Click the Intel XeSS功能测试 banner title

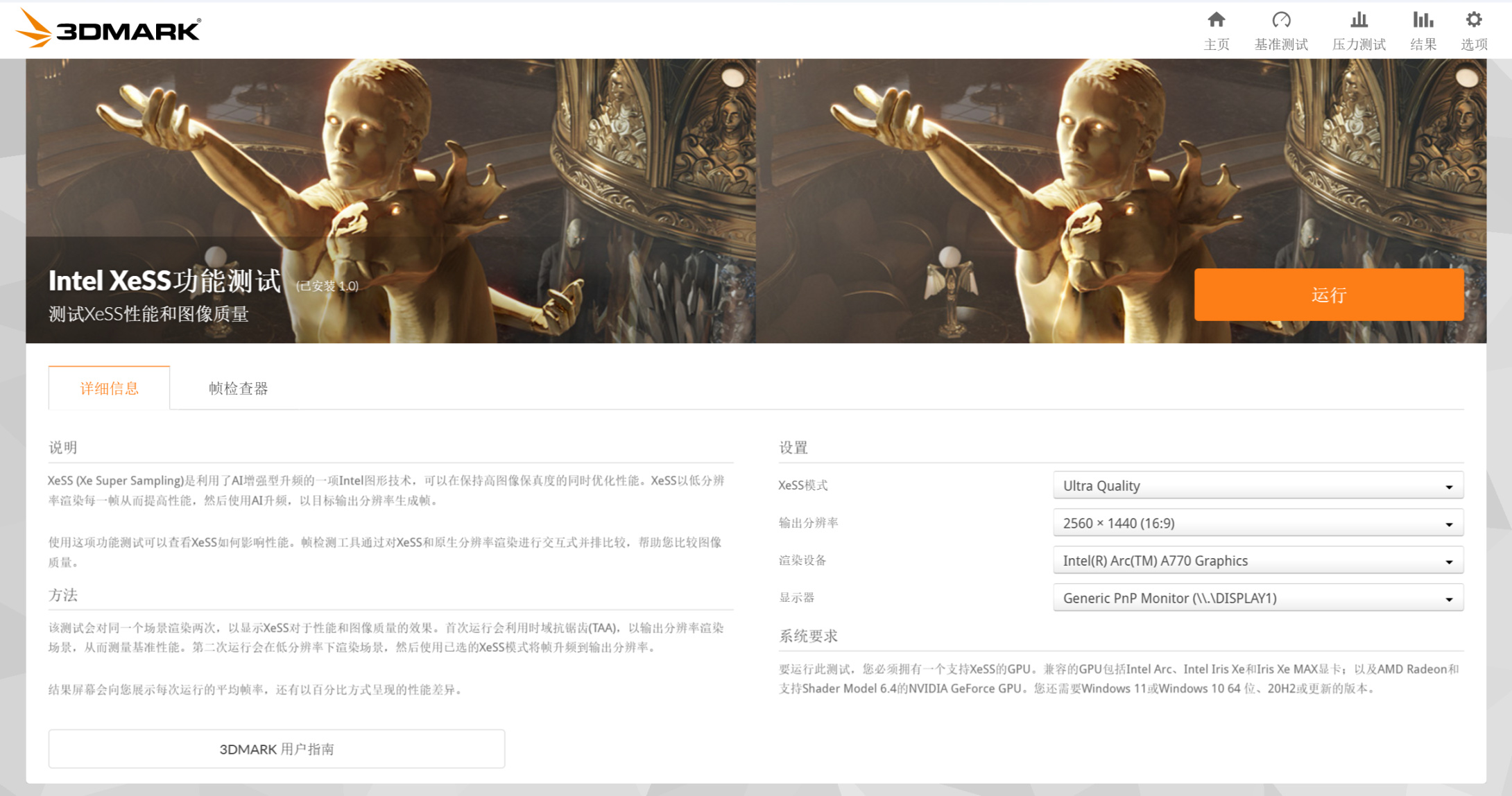click(164, 281)
